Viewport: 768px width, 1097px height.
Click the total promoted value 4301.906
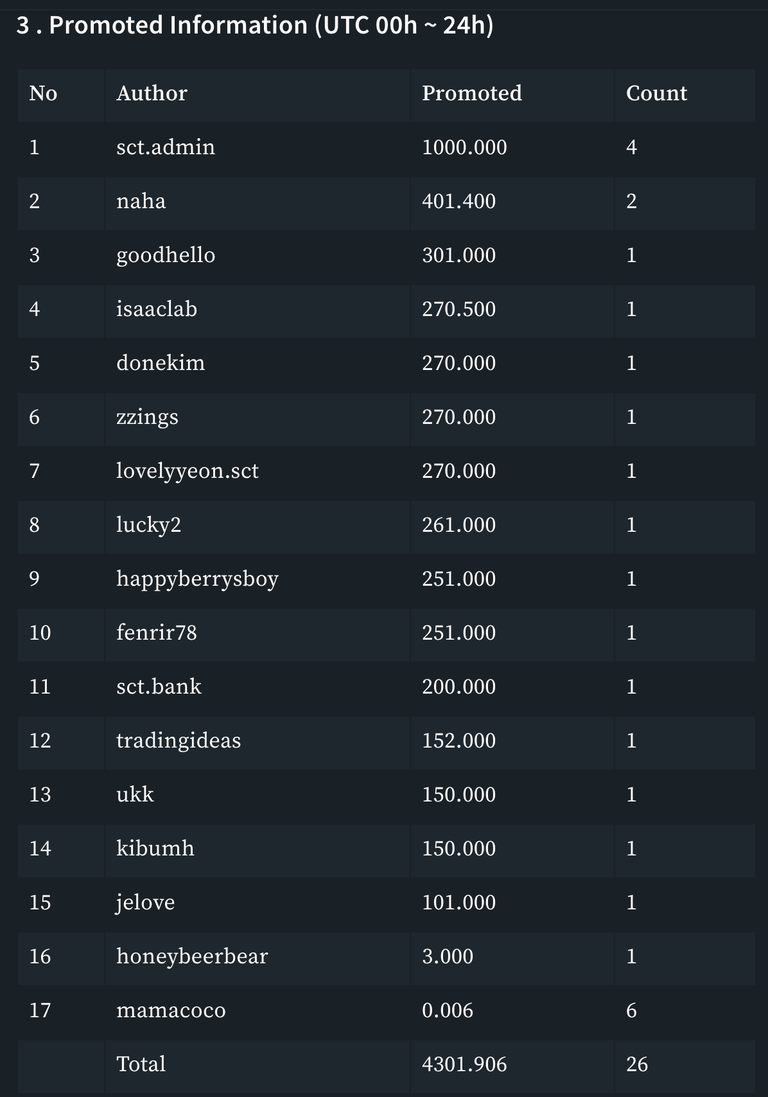click(464, 1065)
